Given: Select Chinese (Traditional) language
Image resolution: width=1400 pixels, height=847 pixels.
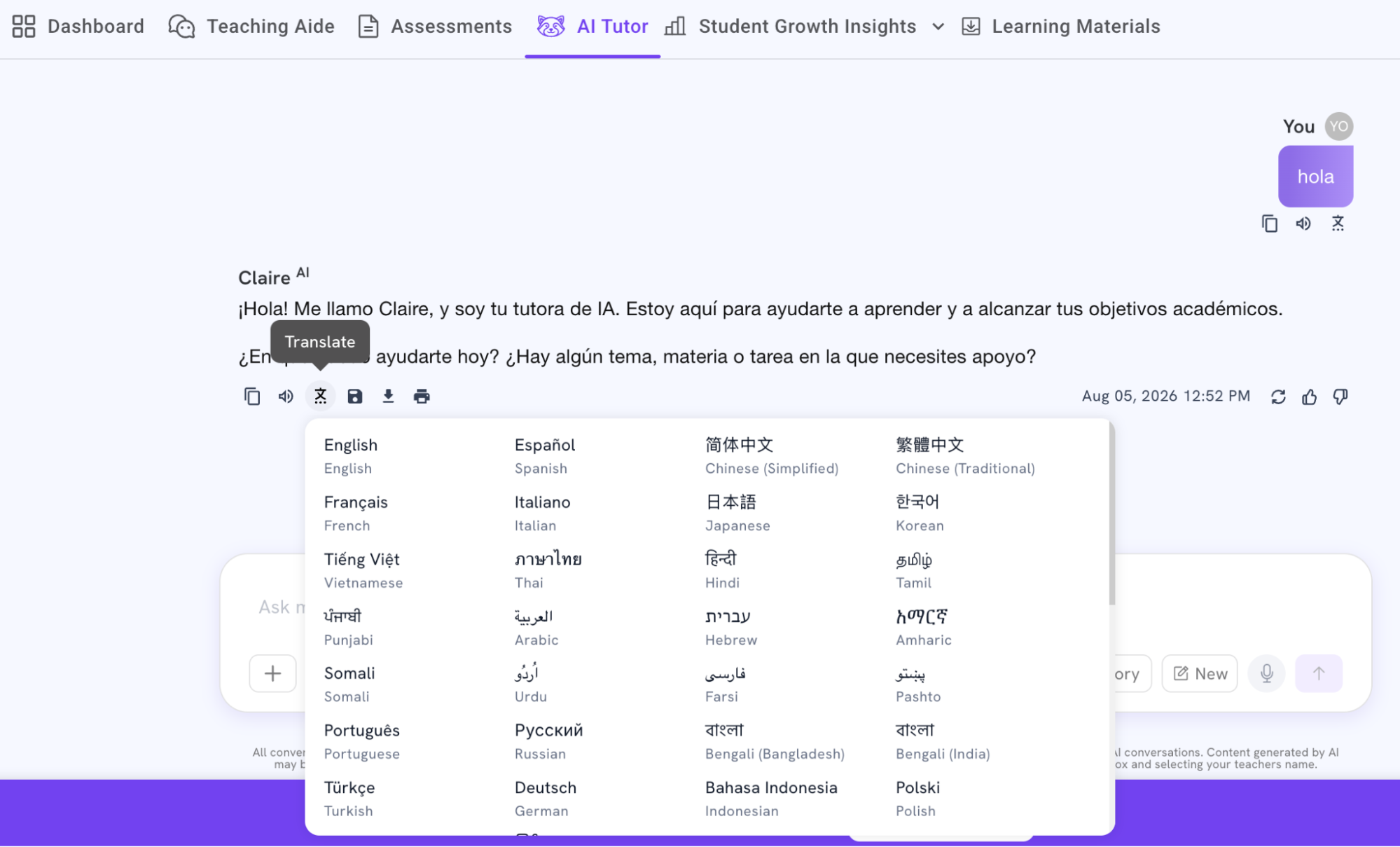Looking at the screenshot, I should tap(965, 456).
